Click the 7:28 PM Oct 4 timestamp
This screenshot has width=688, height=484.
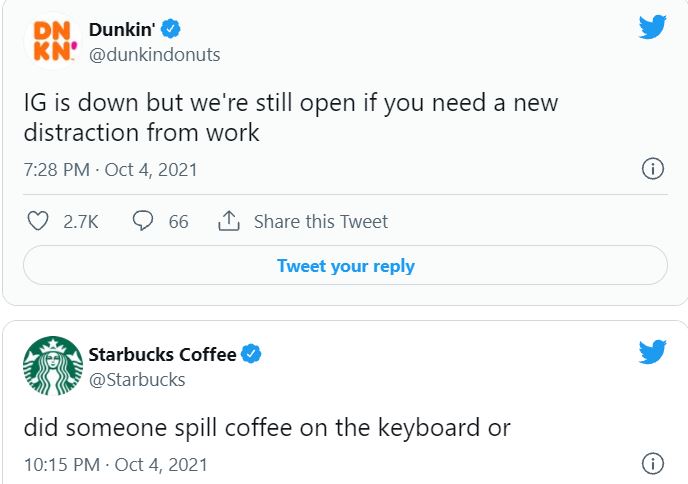[111, 170]
